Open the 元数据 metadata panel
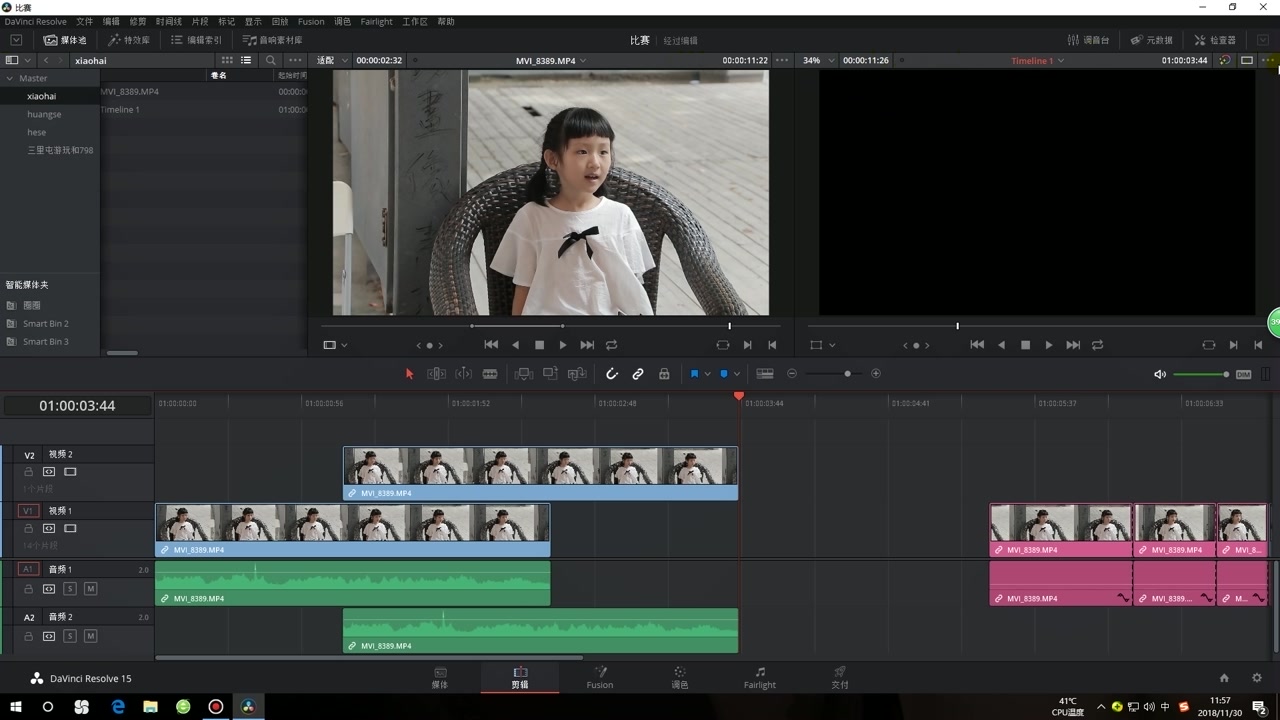The image size is (1280, 720). (1152, 40)
